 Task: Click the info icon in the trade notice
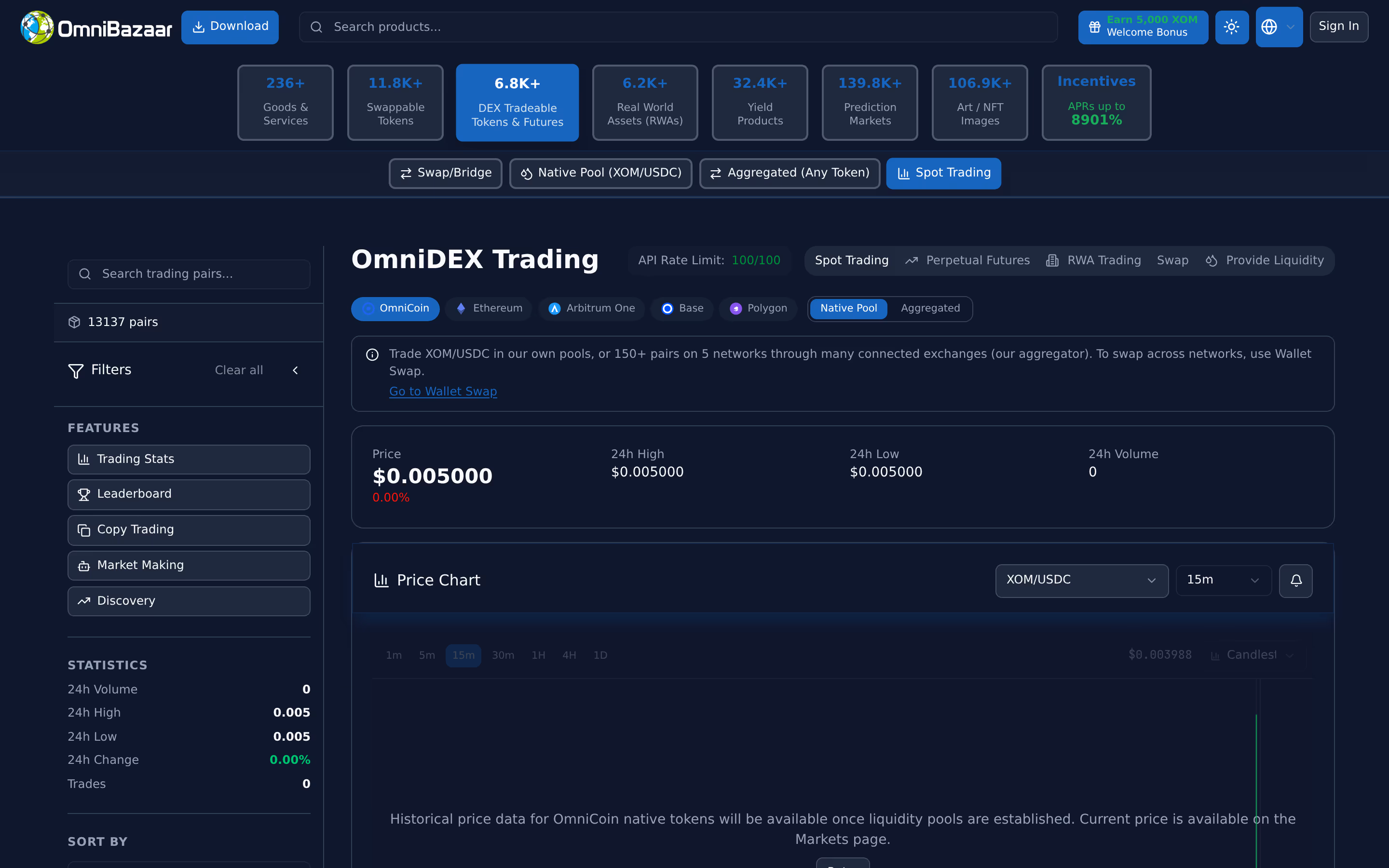tap(372, 355)
